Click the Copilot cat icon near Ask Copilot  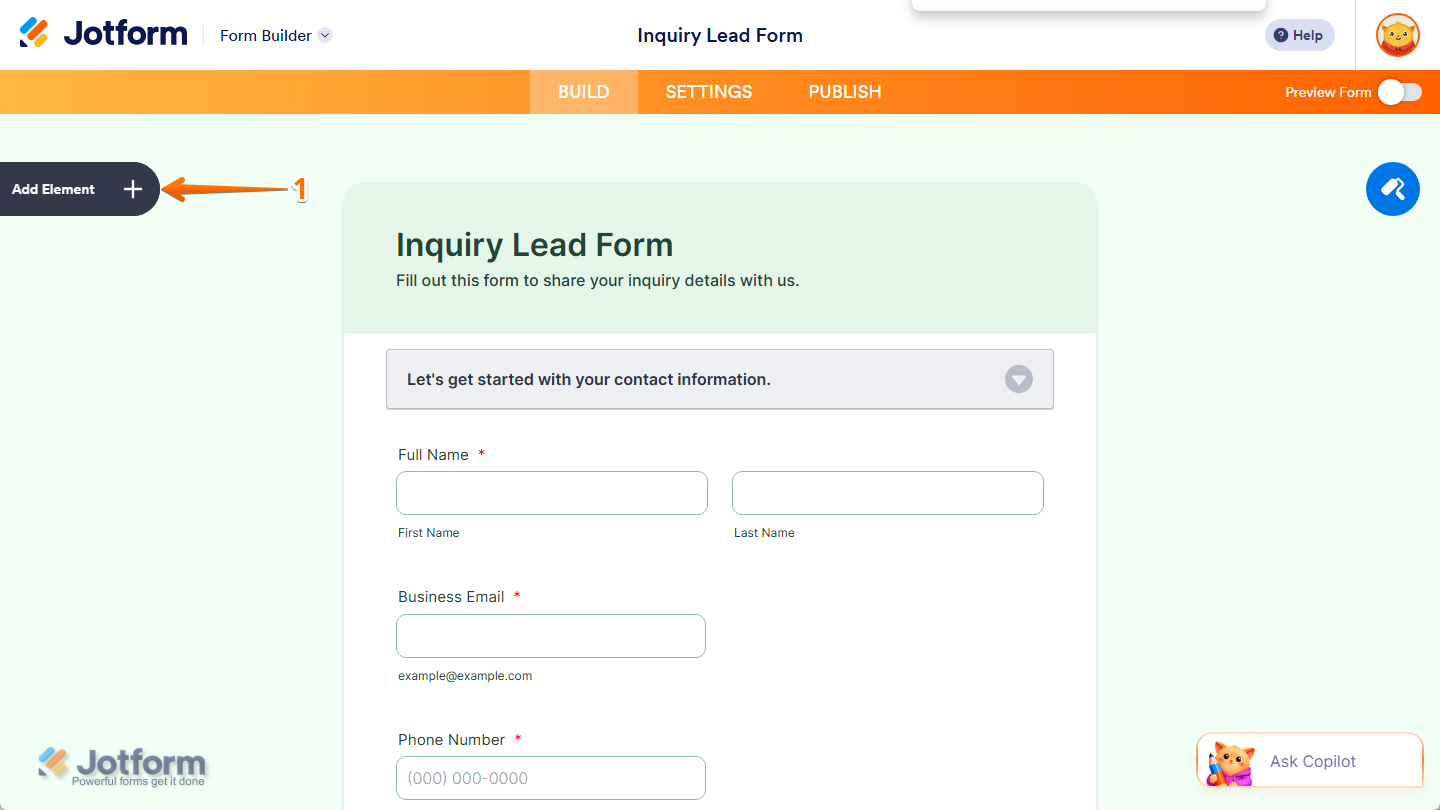tap(1232, 761)
